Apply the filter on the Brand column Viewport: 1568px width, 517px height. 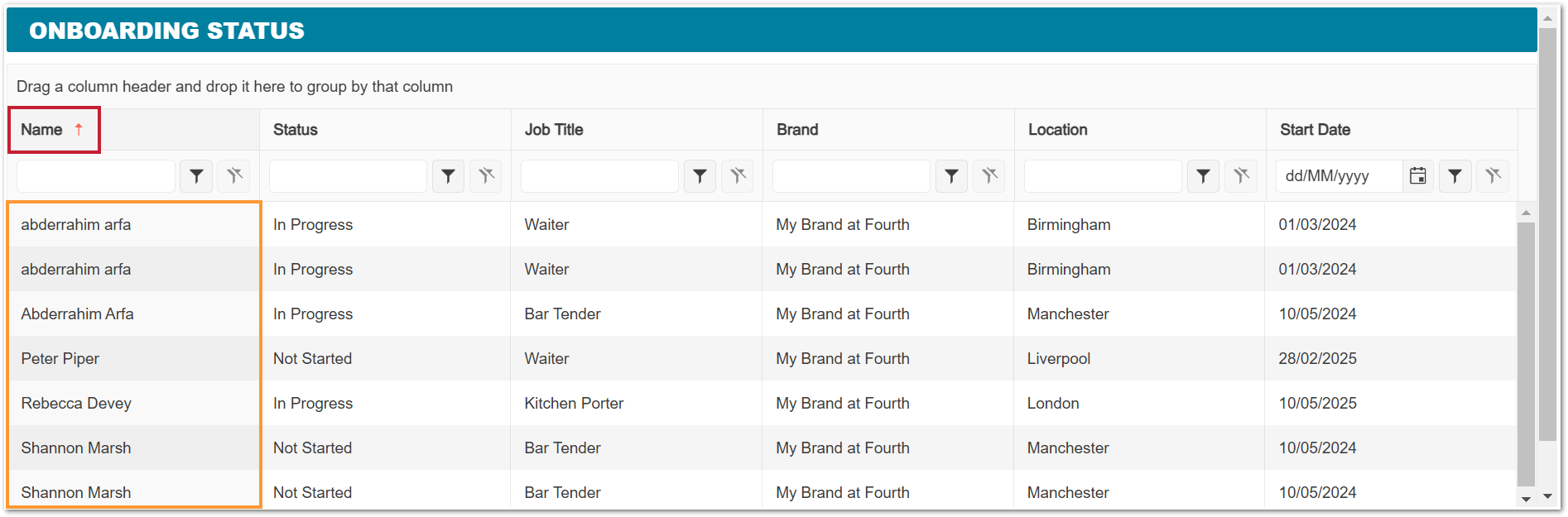[x=951, y=176]
